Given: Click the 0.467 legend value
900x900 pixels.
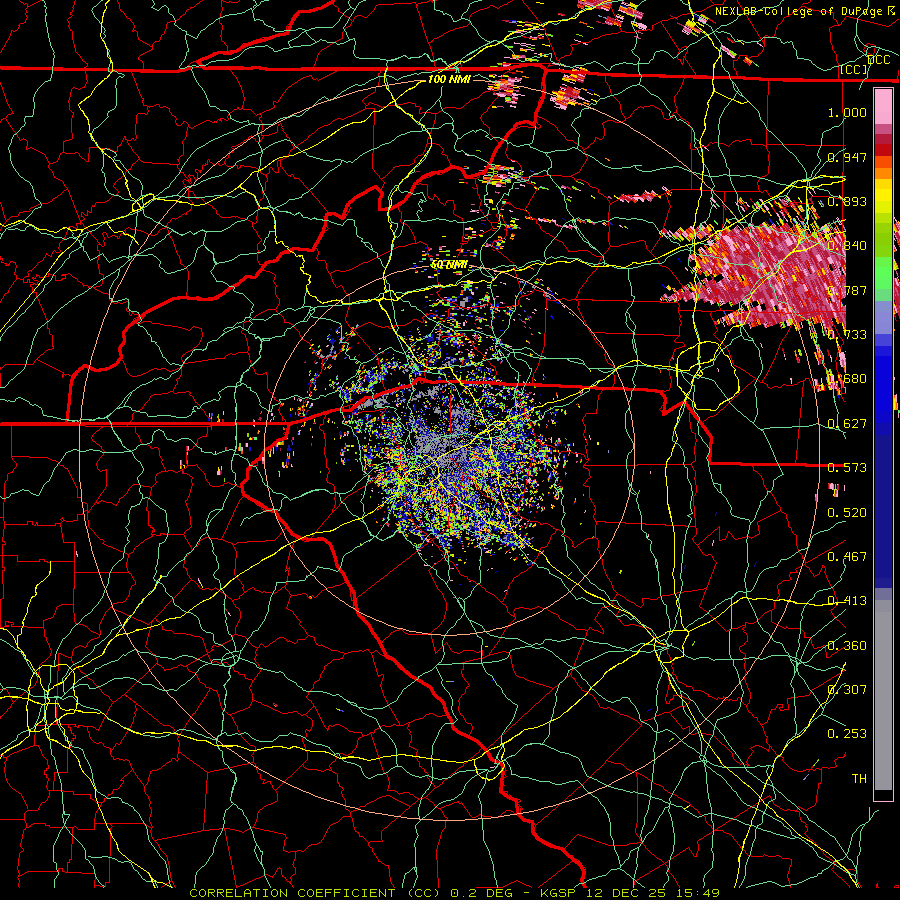Looking at the screenshot, I should pos(847,557).
